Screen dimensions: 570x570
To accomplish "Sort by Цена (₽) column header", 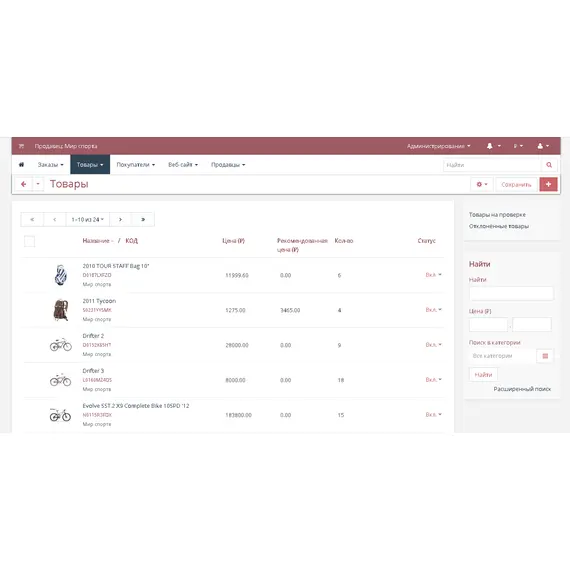I will click(x=233, y=241).
